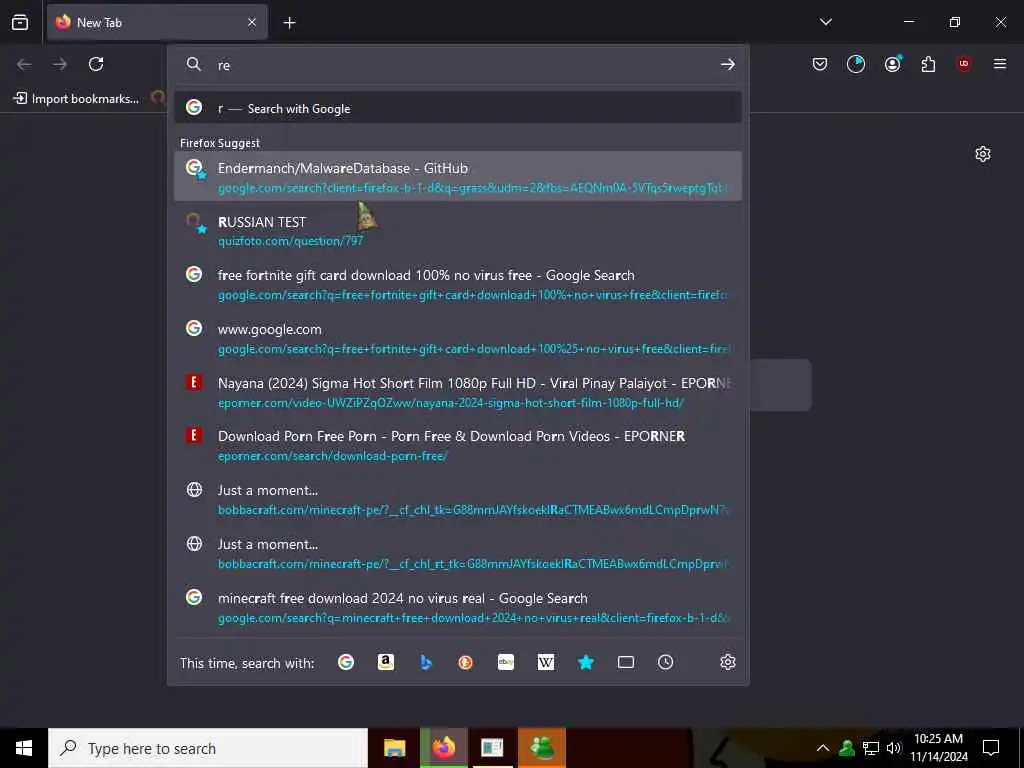Search in history with the clock icon
The image size is (1024, 768).
[665, 662]
